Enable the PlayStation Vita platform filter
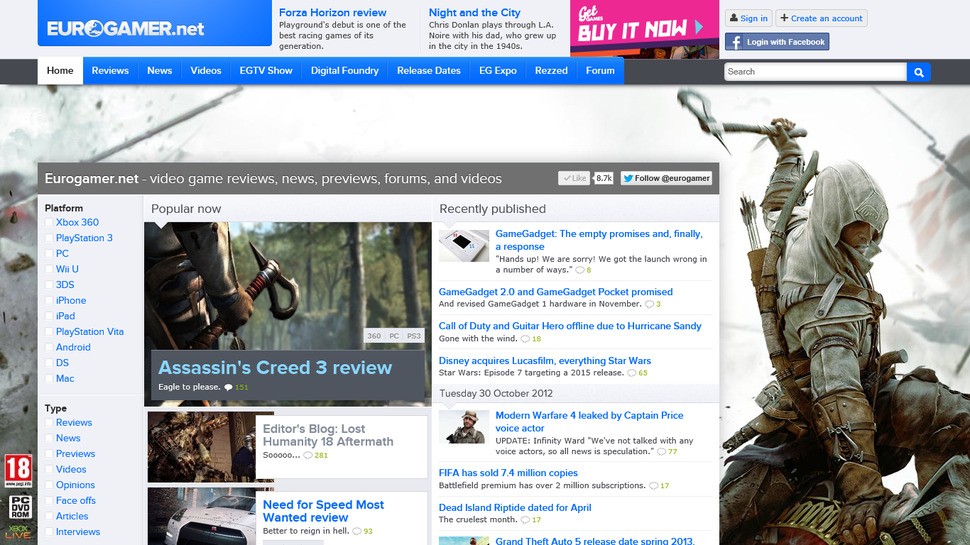Viewport: 970px width, 545px height. [x=48, y=332]
